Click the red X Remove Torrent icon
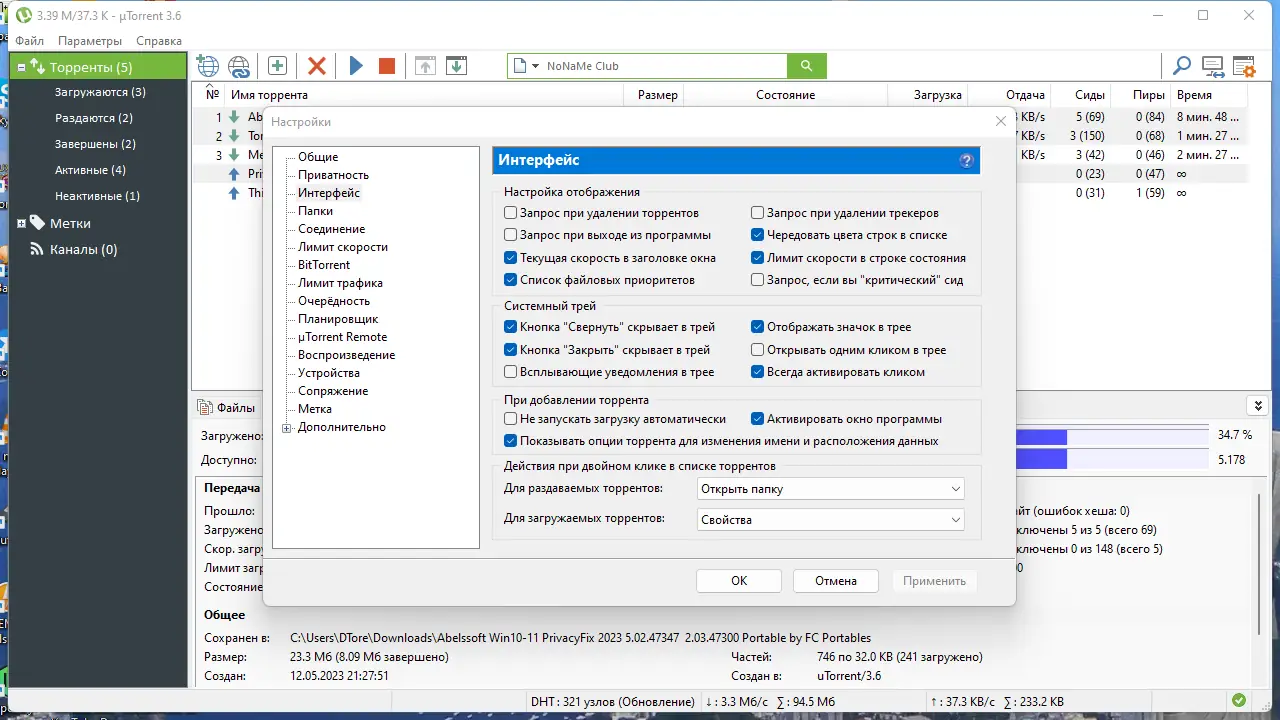Image resolution: width=1280 pixels, height=720 pixels. (x=317, y=66)
